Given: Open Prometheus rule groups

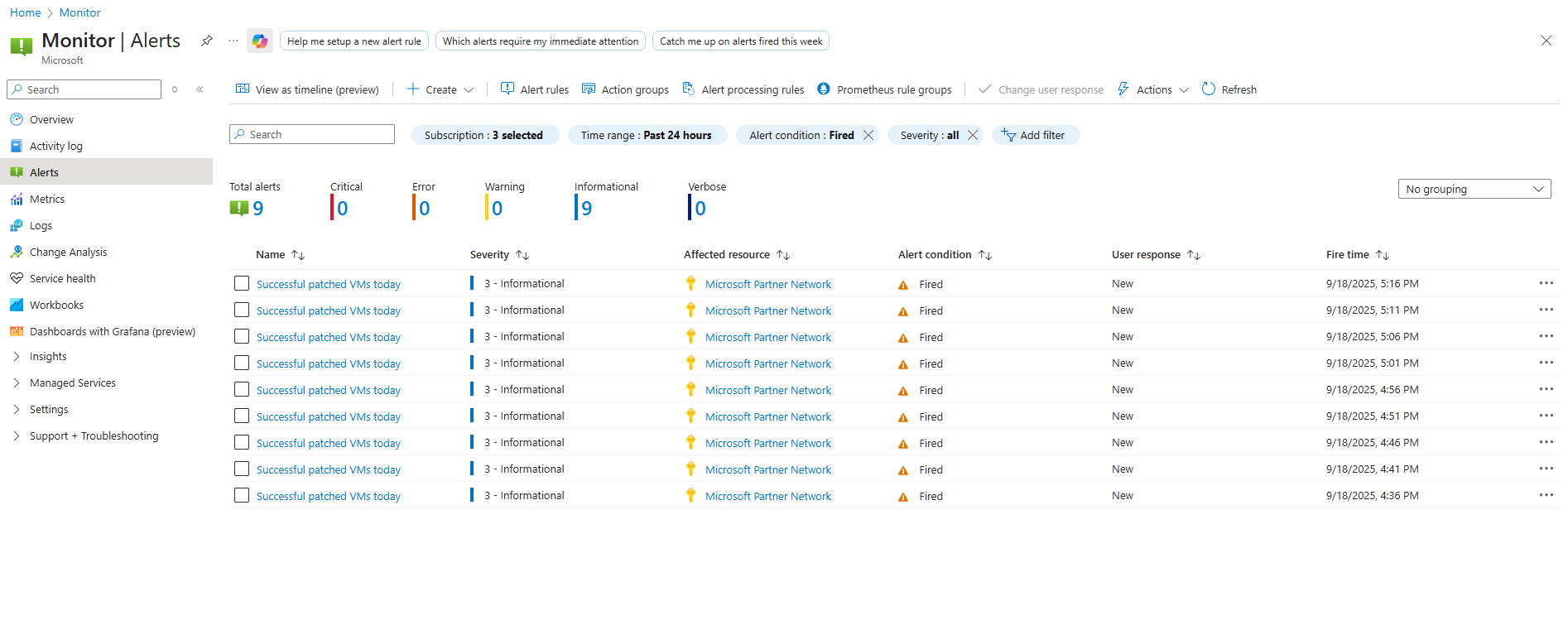Looking at the screenshot, I should [884, 89].
